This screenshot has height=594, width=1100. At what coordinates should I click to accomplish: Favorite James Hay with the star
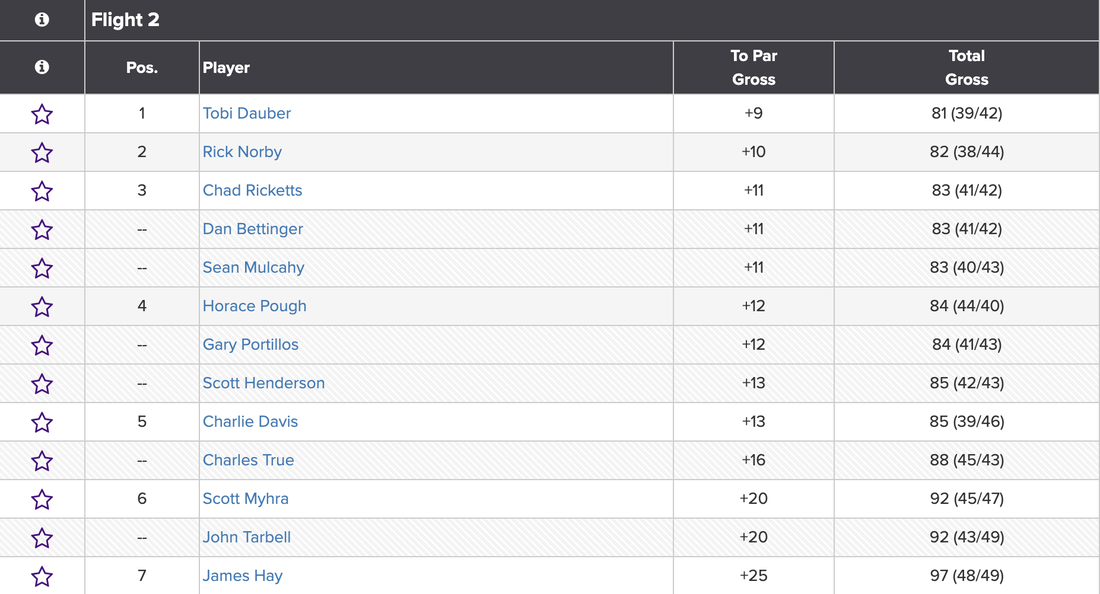tap(42, 576)
